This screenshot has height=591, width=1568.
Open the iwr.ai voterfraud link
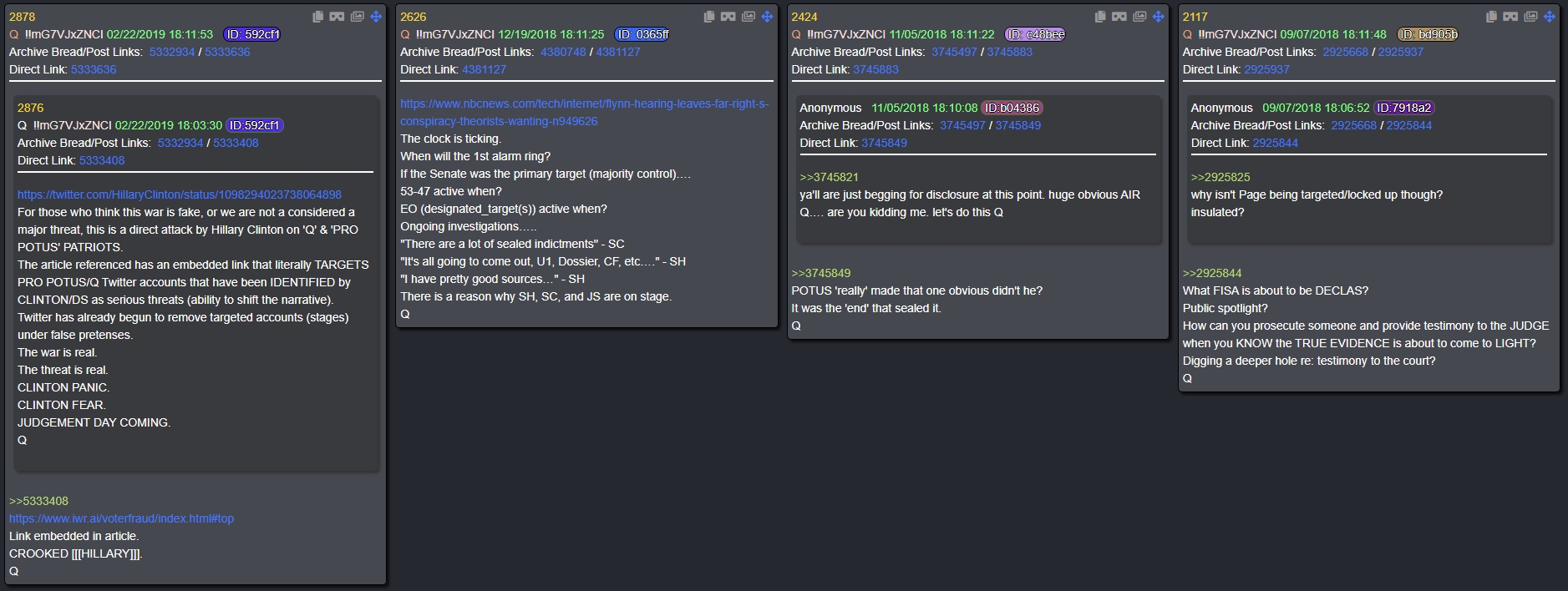pyautogui.click(x=121, y=518)
